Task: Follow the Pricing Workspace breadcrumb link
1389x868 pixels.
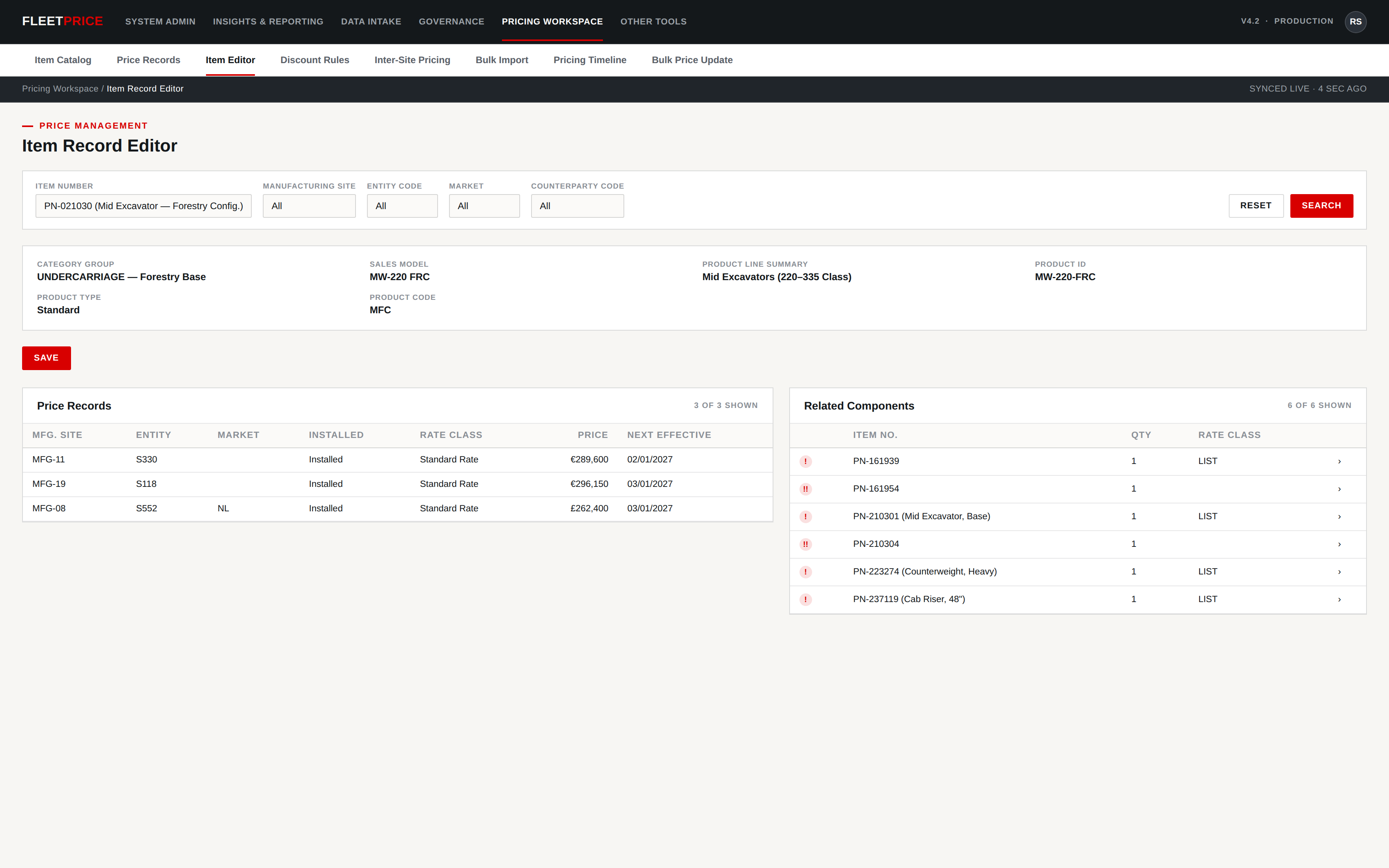Action: click(60, 89)
